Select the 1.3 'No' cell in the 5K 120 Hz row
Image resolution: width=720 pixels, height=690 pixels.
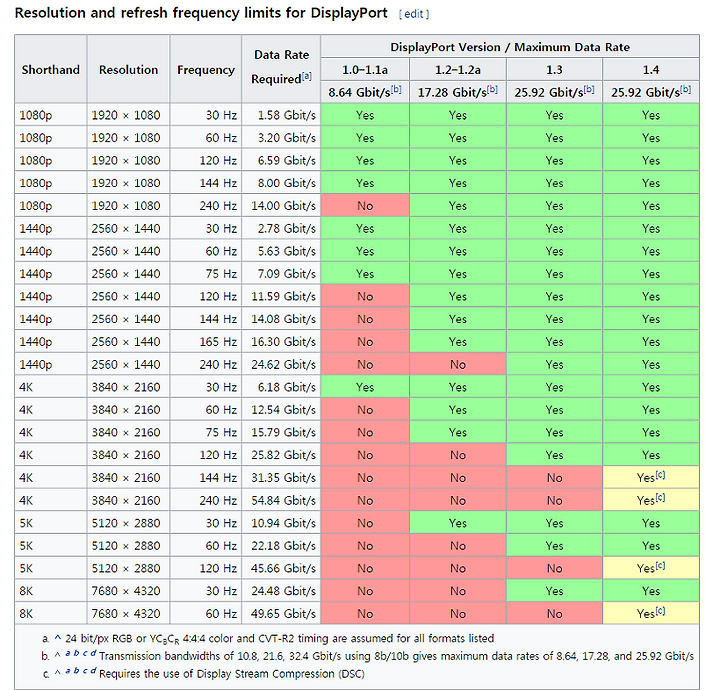554,568
